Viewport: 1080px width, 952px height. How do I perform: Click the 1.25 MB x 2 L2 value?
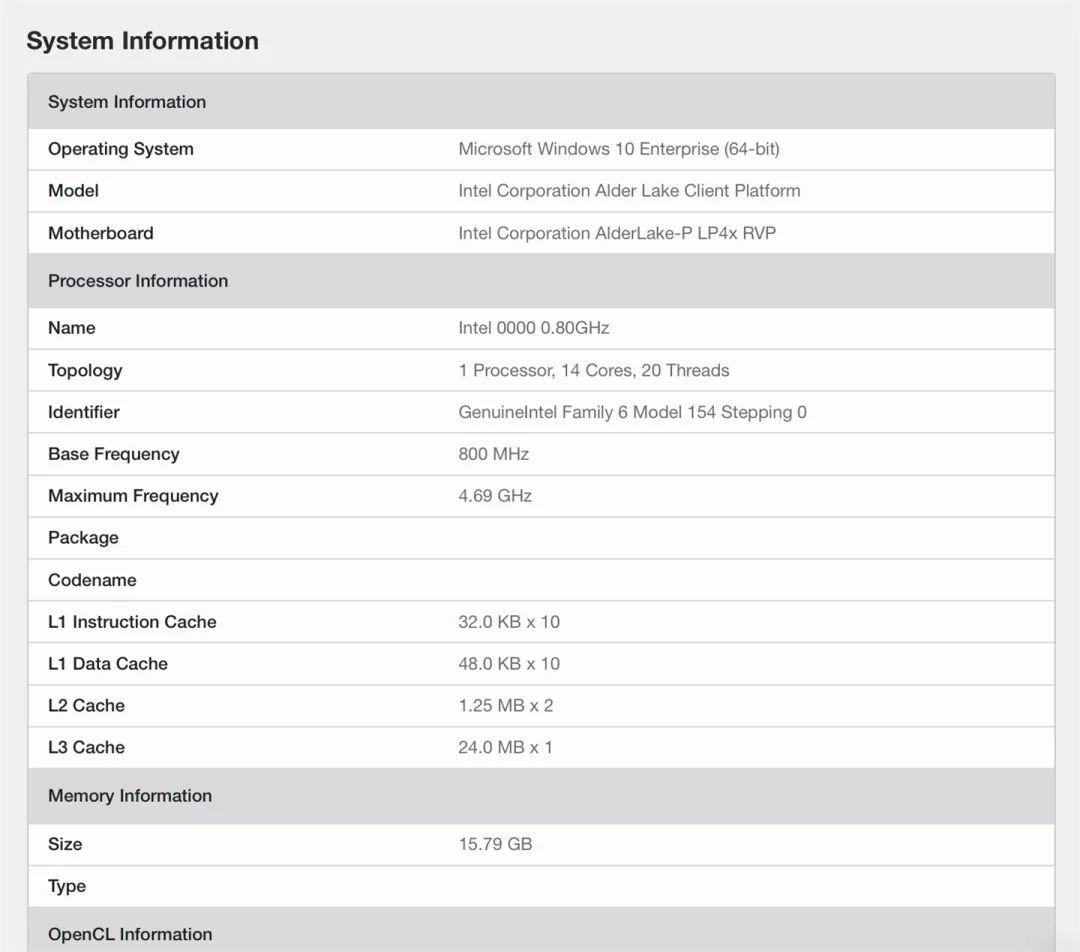click(x=505, y=706)
